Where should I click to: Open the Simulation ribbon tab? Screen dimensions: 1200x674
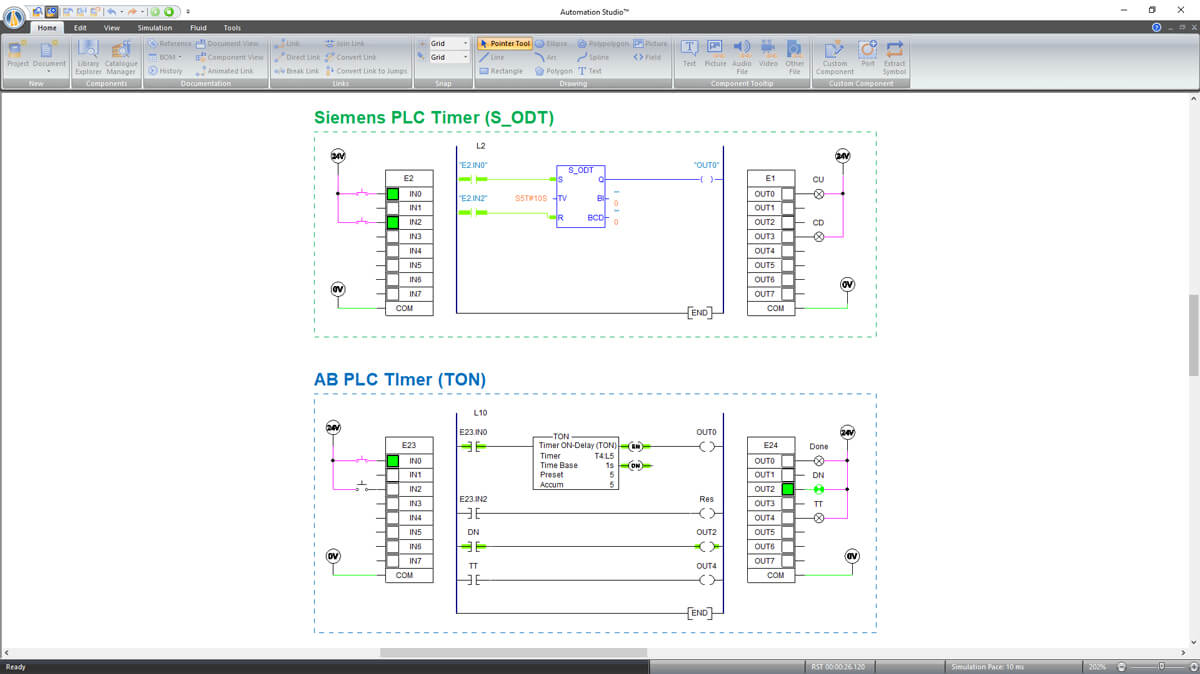coord(155,28)
